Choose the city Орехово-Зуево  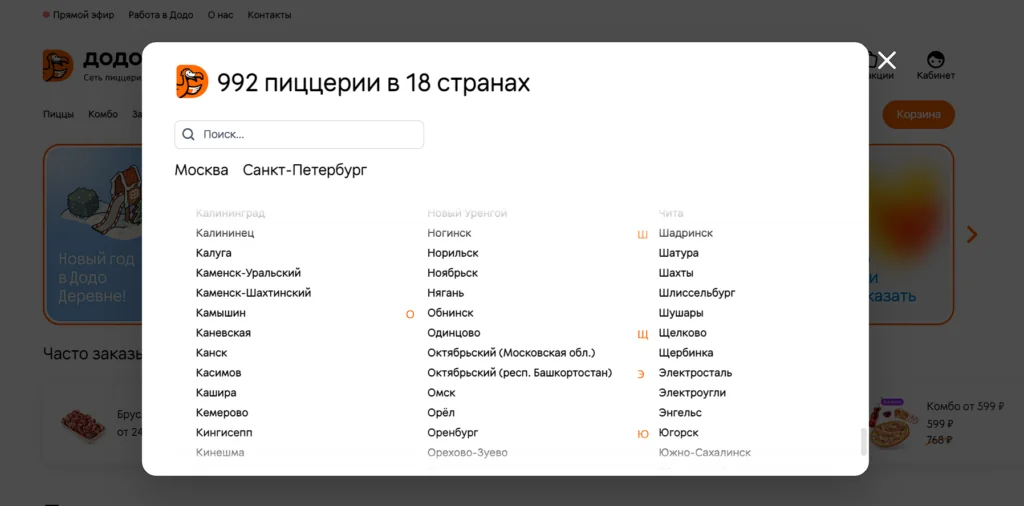(x=467, y=452)
